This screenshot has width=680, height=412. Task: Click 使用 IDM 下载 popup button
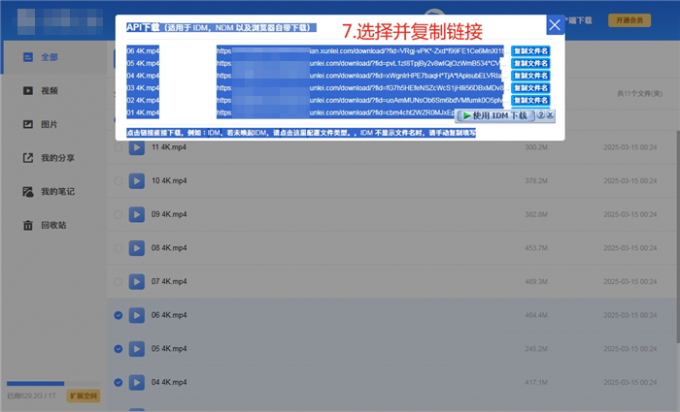coord(495,116)
